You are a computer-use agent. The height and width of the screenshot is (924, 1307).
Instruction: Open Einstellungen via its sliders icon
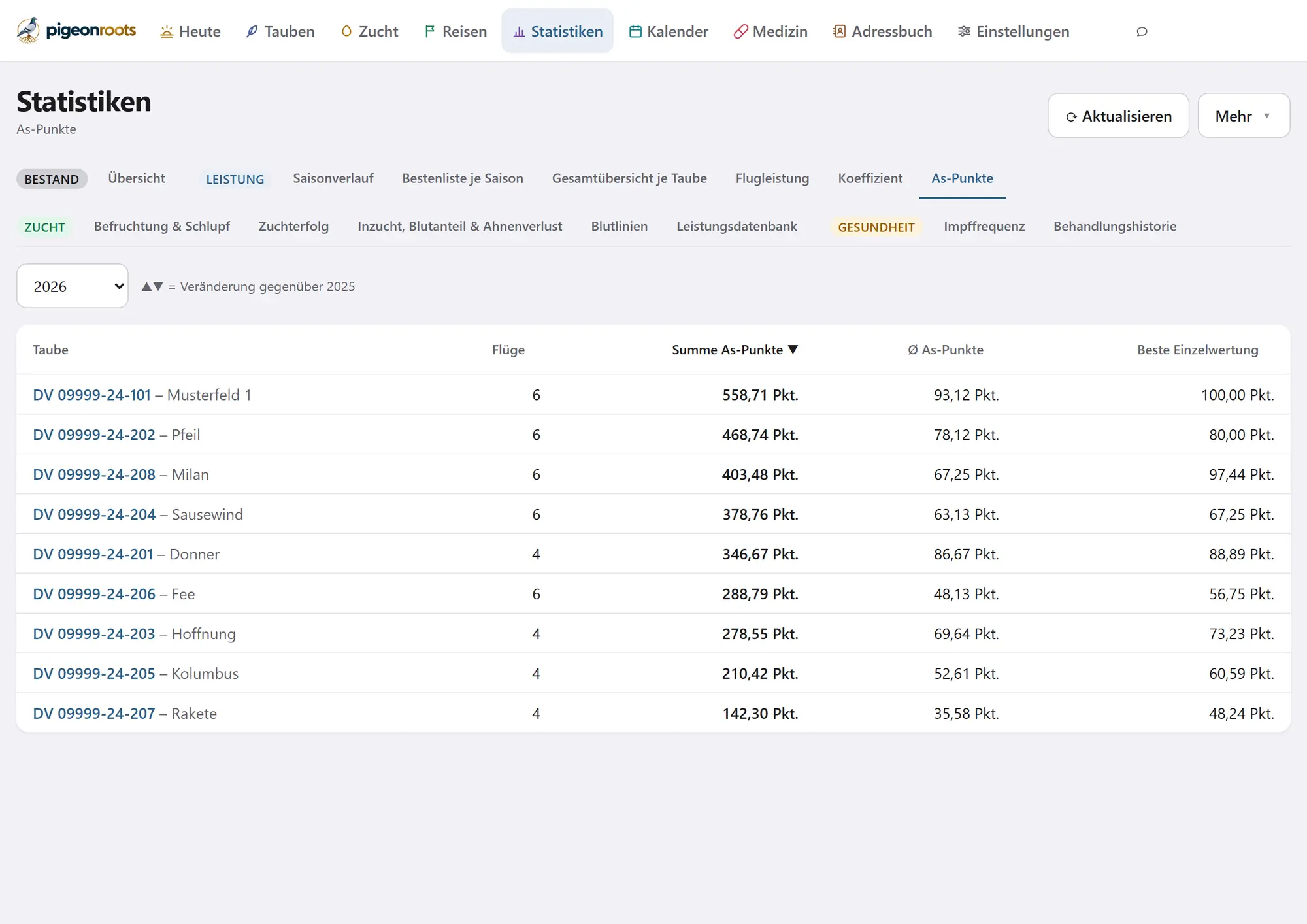click(x=964, y=31)
